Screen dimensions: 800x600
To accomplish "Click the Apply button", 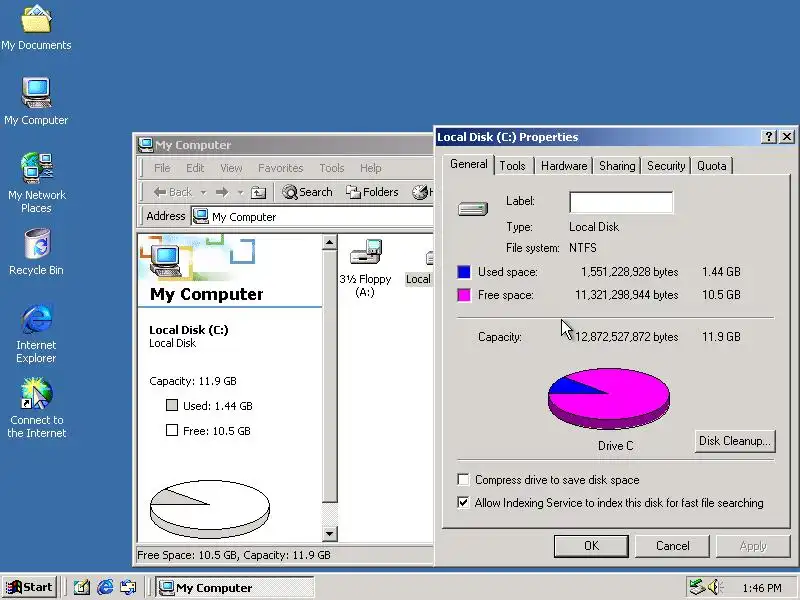I will (x=753, y=546).
